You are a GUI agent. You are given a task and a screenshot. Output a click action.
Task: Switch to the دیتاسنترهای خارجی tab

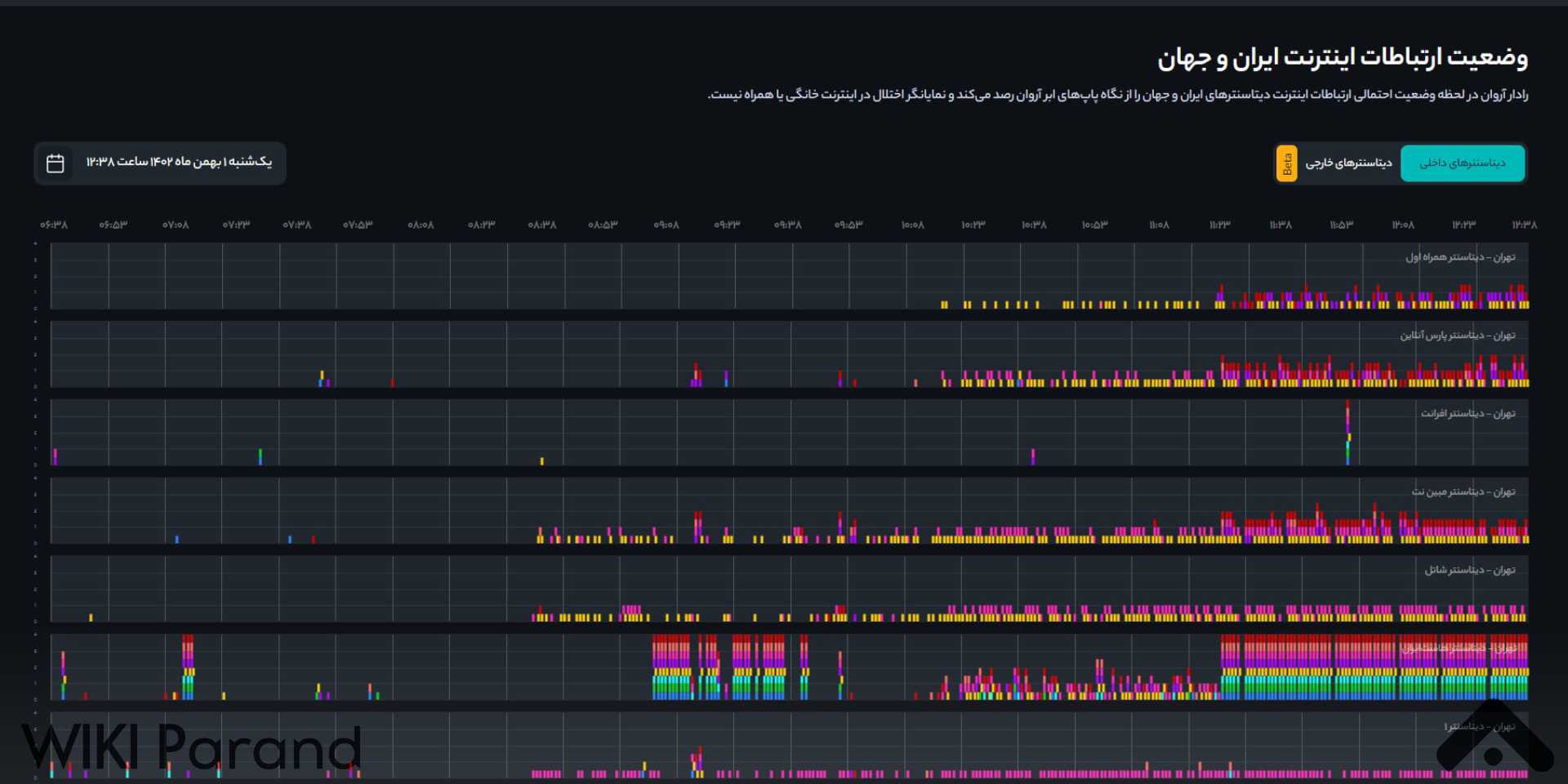tap(1348, 163)
